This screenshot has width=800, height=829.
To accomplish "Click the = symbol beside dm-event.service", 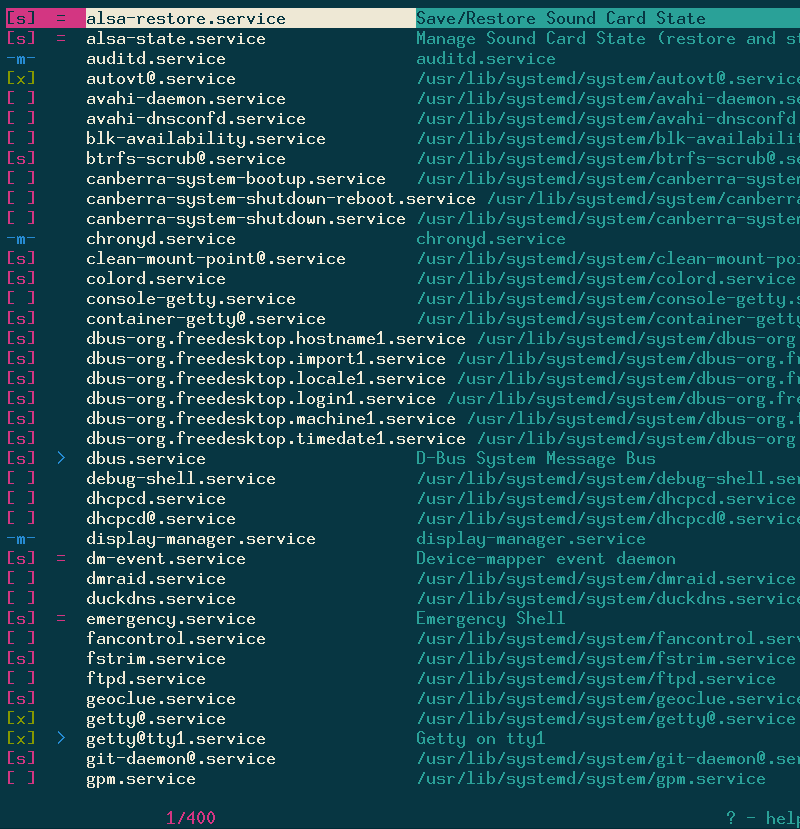I will point(62,558).
